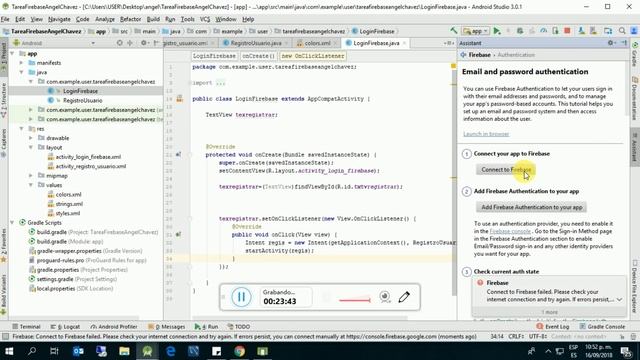The image size is (640, 360).
Task: Expand the Firebase notification chevron
Action: tap(620, 300)
